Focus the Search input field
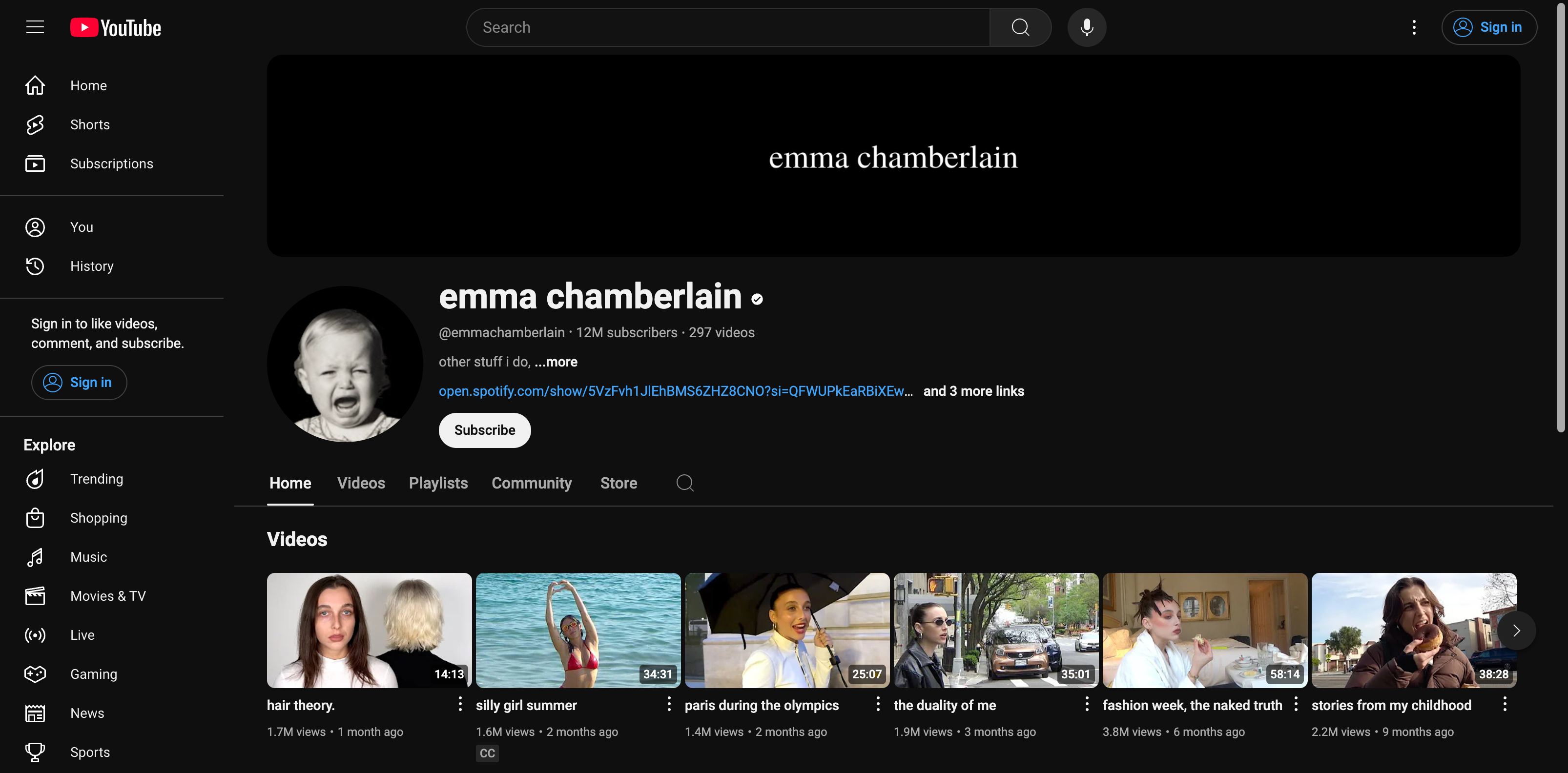1568x773 pixels. 727,27
